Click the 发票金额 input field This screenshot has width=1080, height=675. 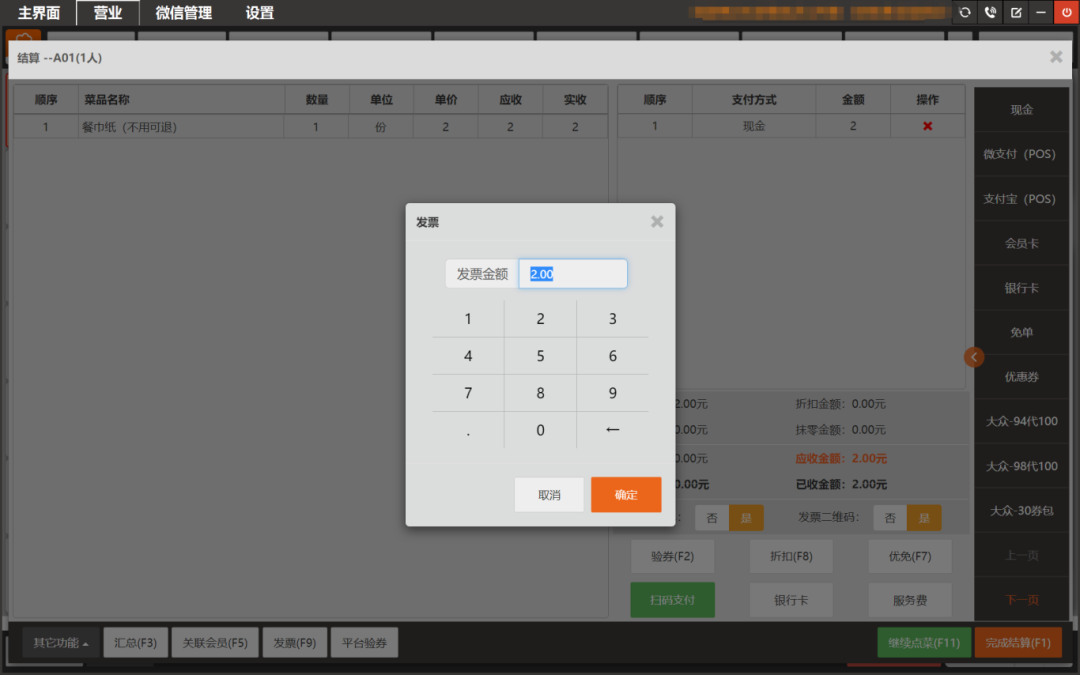click(x=573, y=274)
